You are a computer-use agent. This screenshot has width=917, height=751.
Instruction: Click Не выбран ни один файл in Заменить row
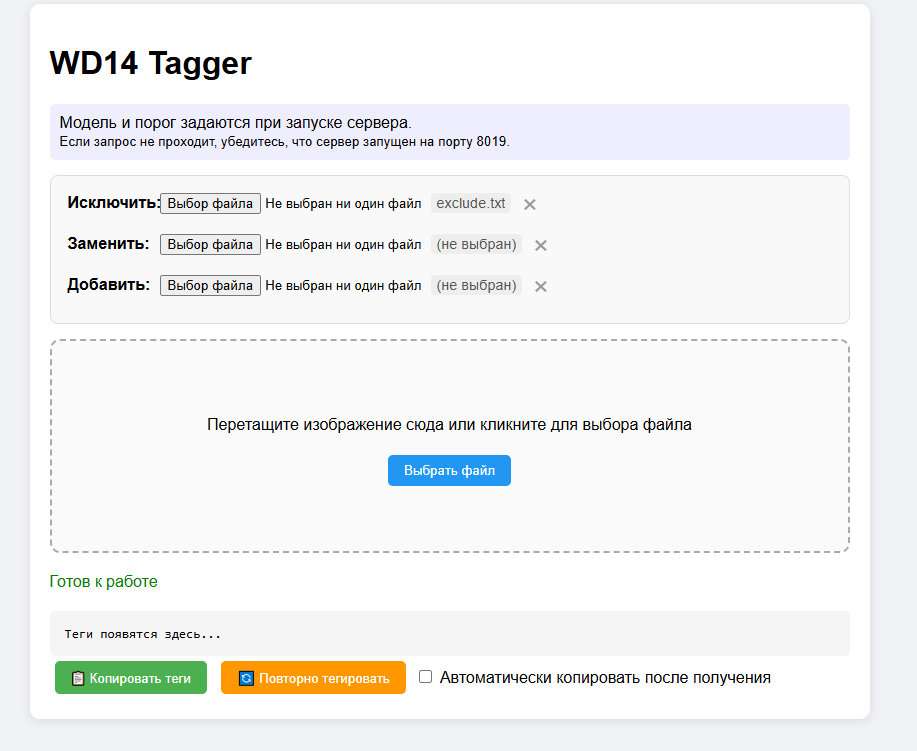tap(343, 244)
